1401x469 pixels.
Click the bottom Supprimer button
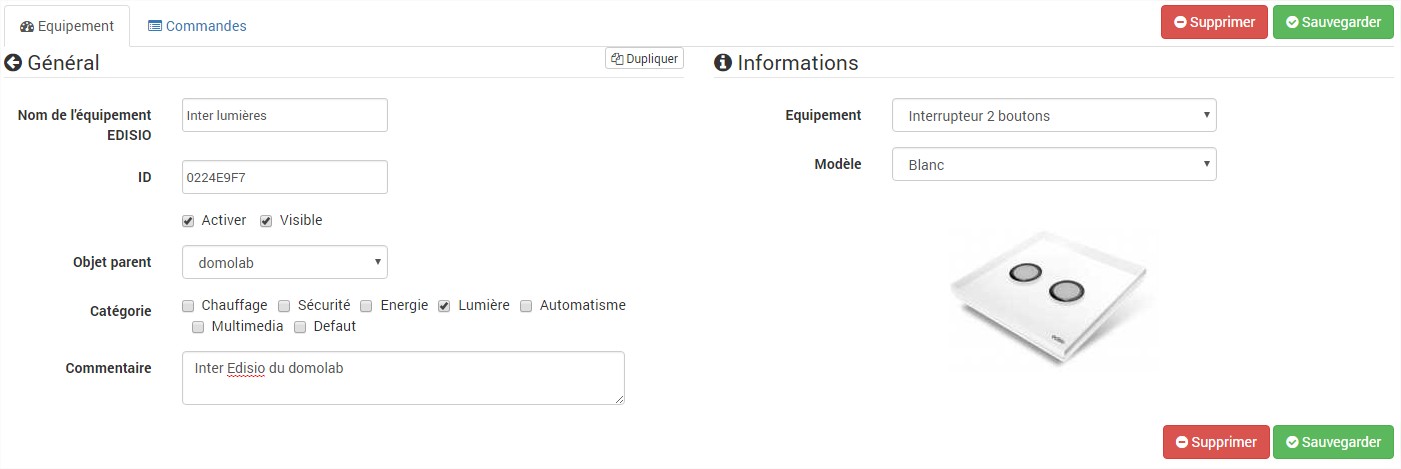(x=1216, y=442)
